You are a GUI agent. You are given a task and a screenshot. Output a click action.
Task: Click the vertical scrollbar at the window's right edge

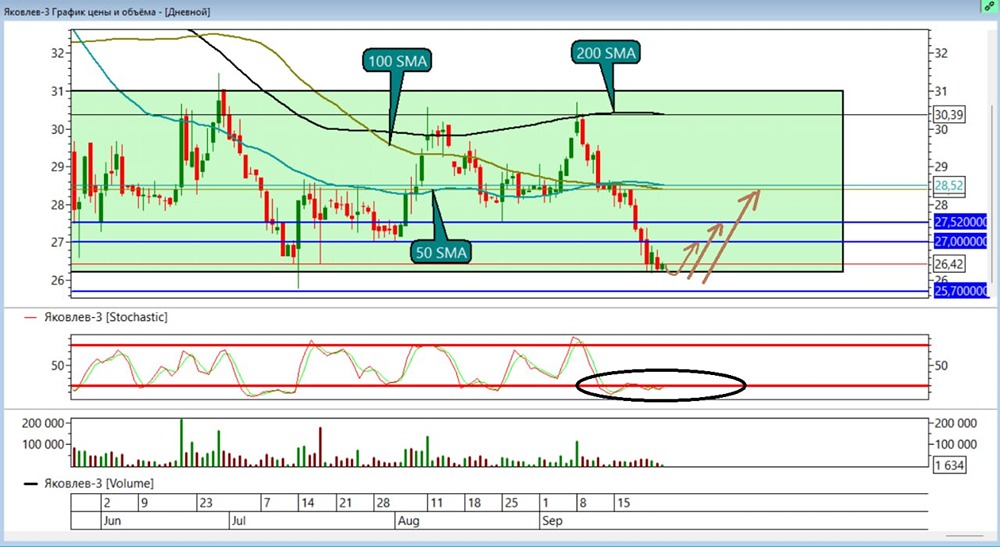[992, 194]
